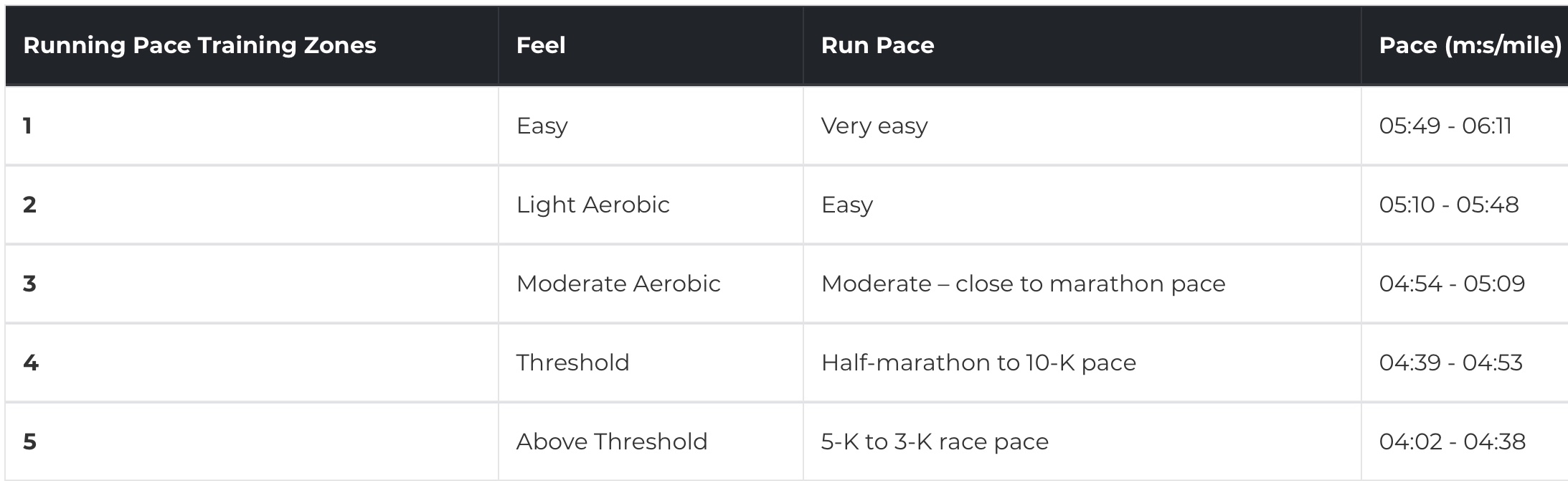Click the Run Pace column header
This screenshot has height=481, width=1568.
(877, 46)
